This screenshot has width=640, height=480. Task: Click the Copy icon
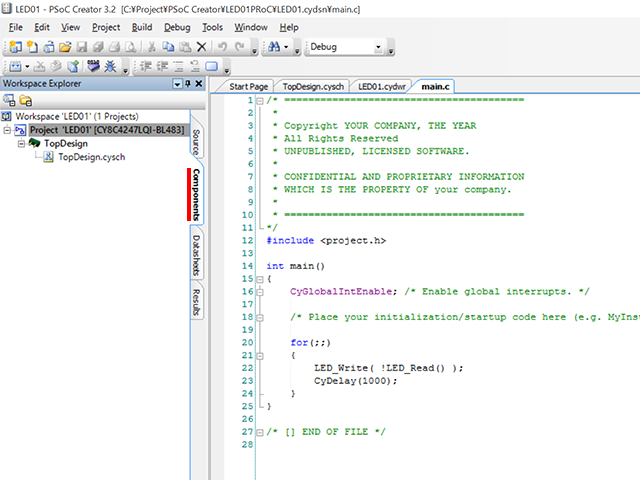pyautogui.click(x=168, y=47)
